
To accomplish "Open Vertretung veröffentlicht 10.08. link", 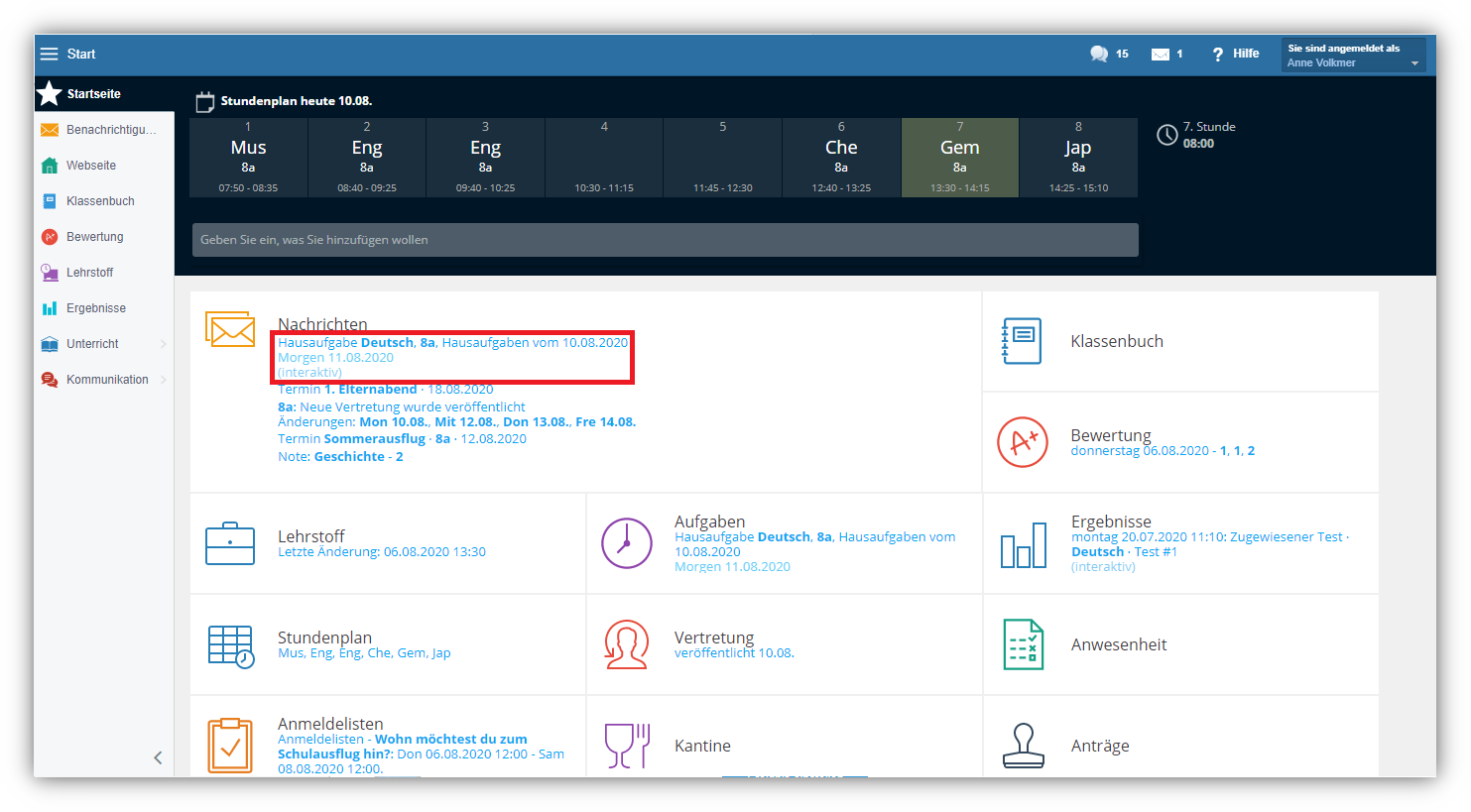I will point(734,653).
